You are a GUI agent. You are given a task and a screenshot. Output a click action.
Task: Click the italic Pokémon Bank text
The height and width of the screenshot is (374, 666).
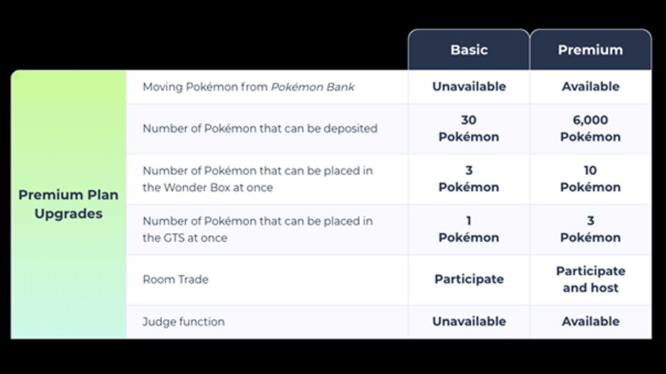click(313, 87)
